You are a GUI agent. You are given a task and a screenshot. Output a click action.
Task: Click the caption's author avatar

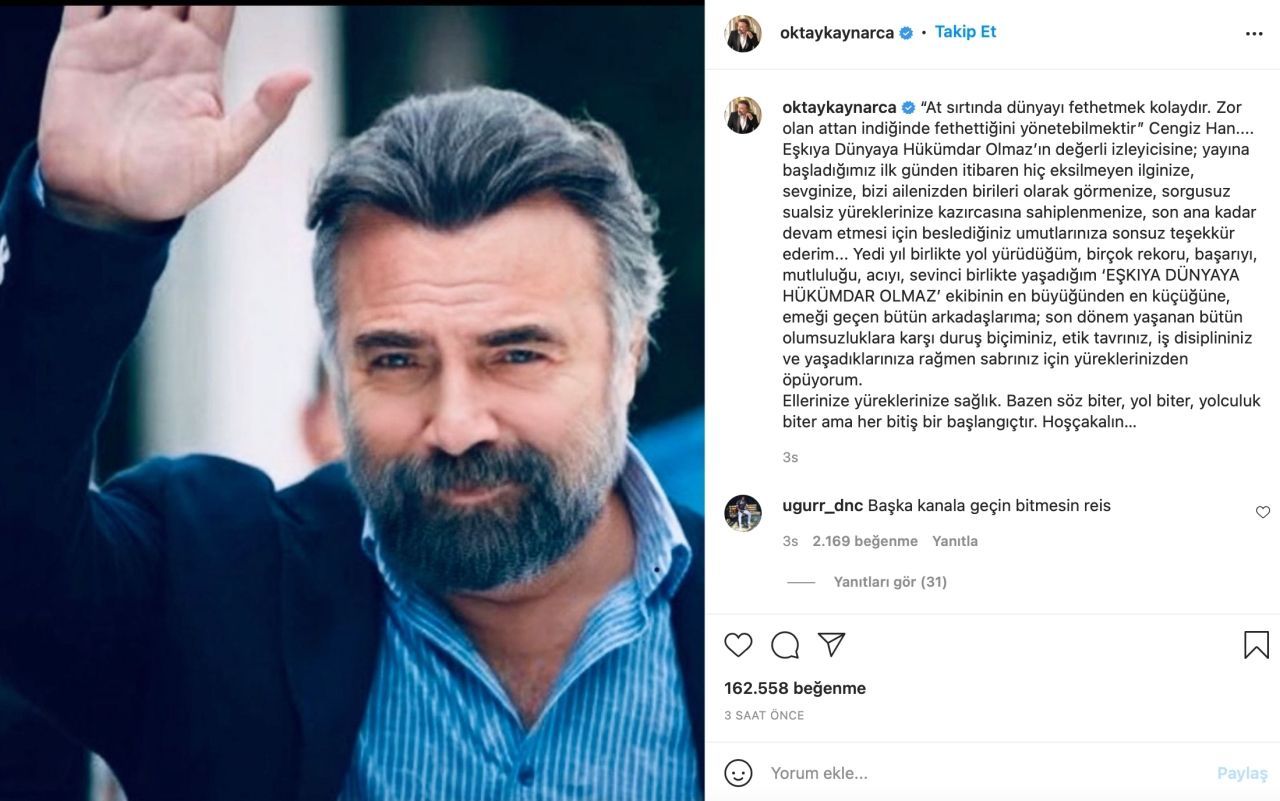coord(743,115)
